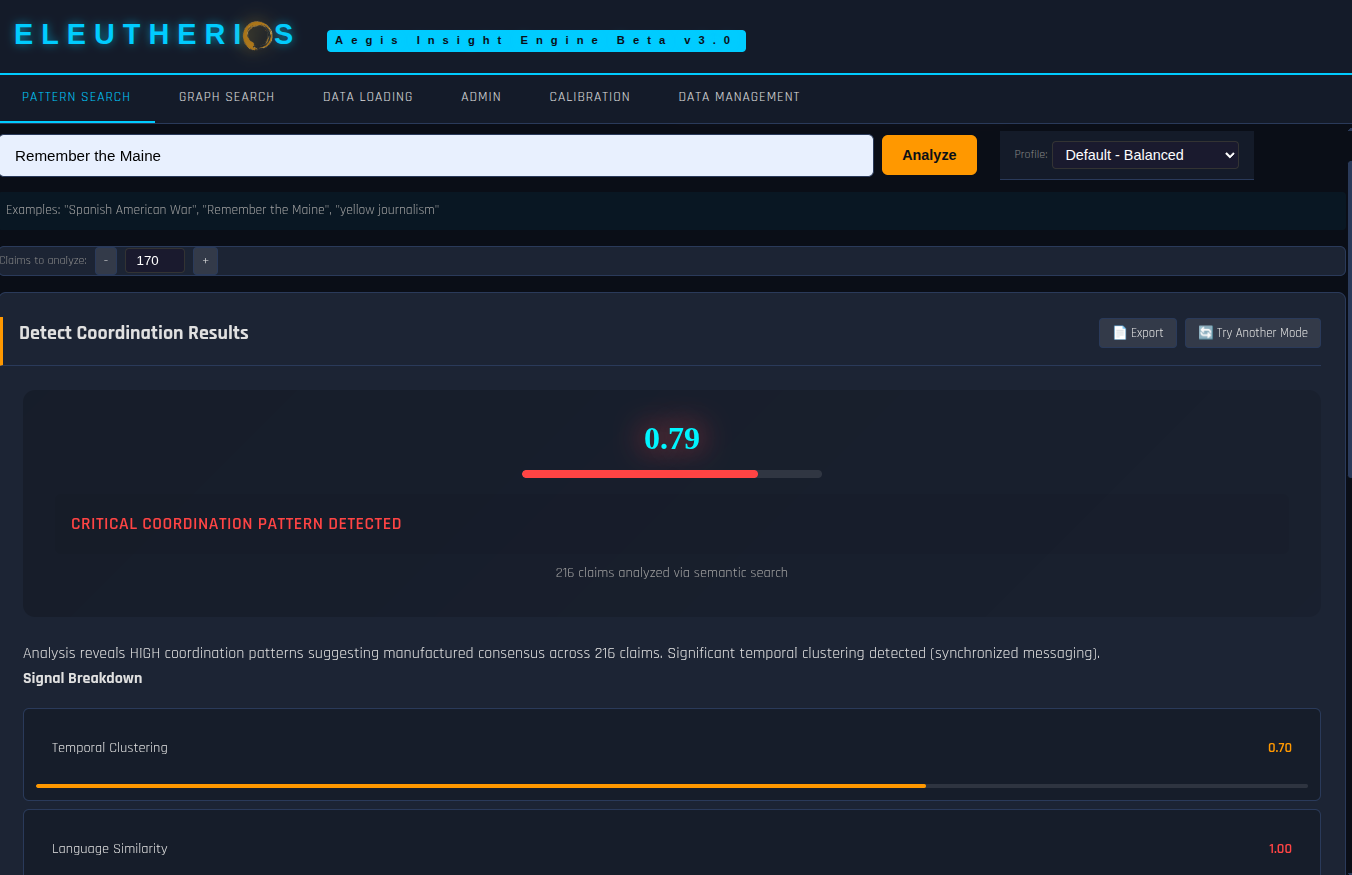Increase claims count with plus button
This screenshot has height=875, width=1352.
click(x=205, y=261)
